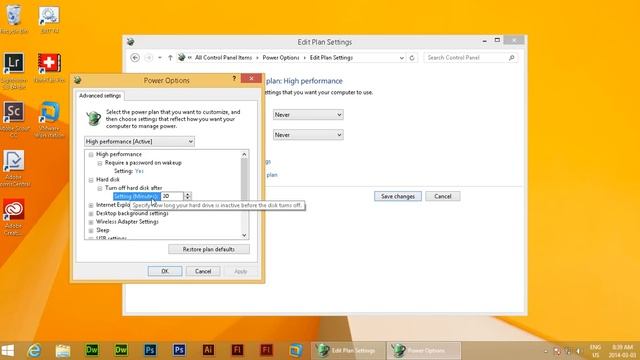Viewport: 640px width, 360px height.
Task: Open the VMware Workstation desktop shortcut
Action: [x=49, y=118]
